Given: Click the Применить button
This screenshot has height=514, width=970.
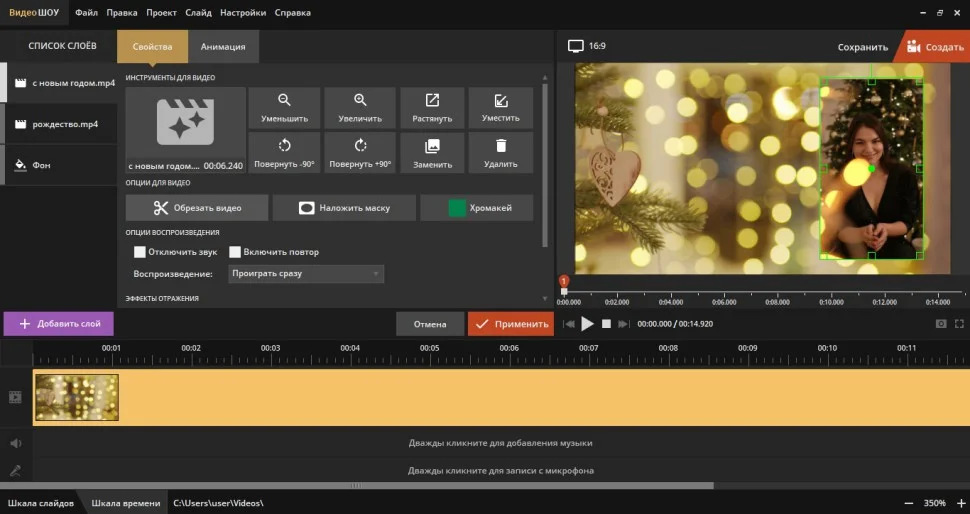Looking at the screenshot, I should point(510,324).
